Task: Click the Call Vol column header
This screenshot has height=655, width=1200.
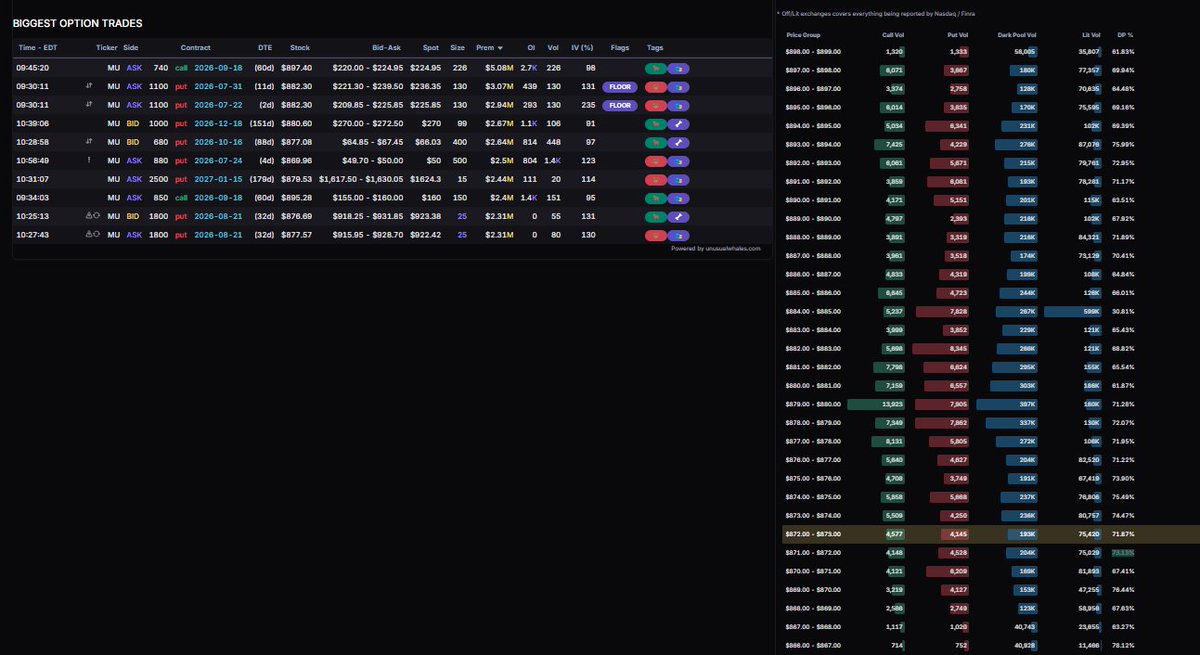Action: click(x=893, y=35)
